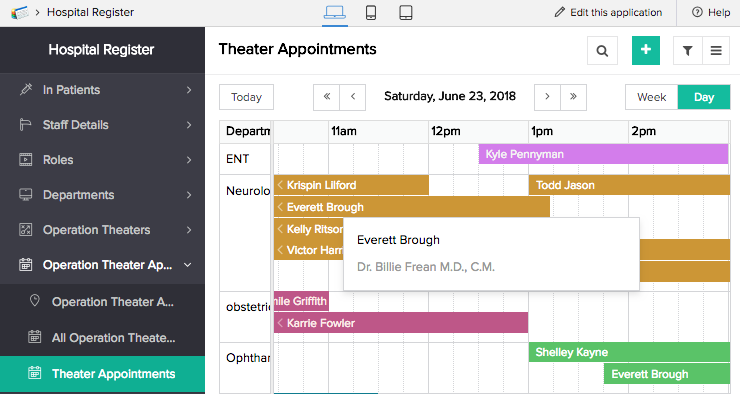The width and height of the screenshot is (740, 394).
Task: Click the In Patients syringe icon
Action: (25, 90)
